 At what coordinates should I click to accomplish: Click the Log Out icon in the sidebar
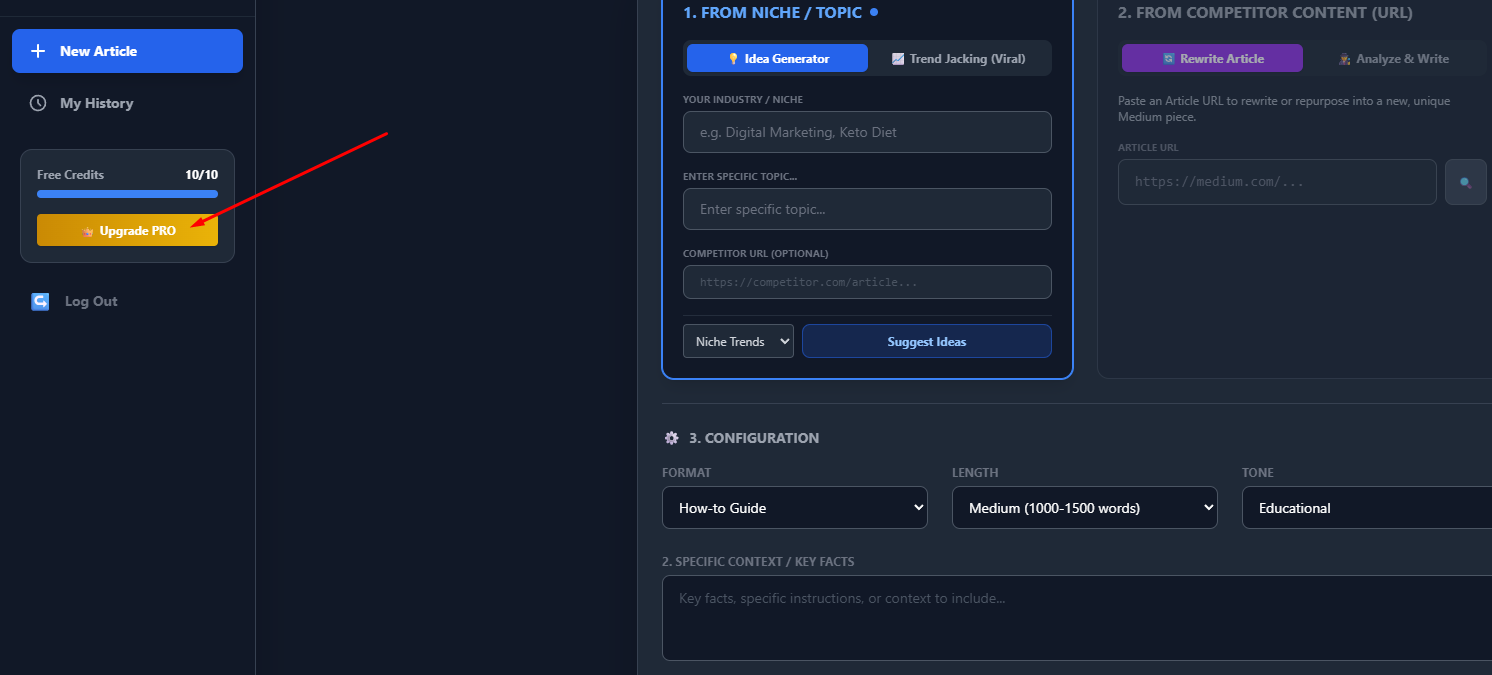[40, 301]
